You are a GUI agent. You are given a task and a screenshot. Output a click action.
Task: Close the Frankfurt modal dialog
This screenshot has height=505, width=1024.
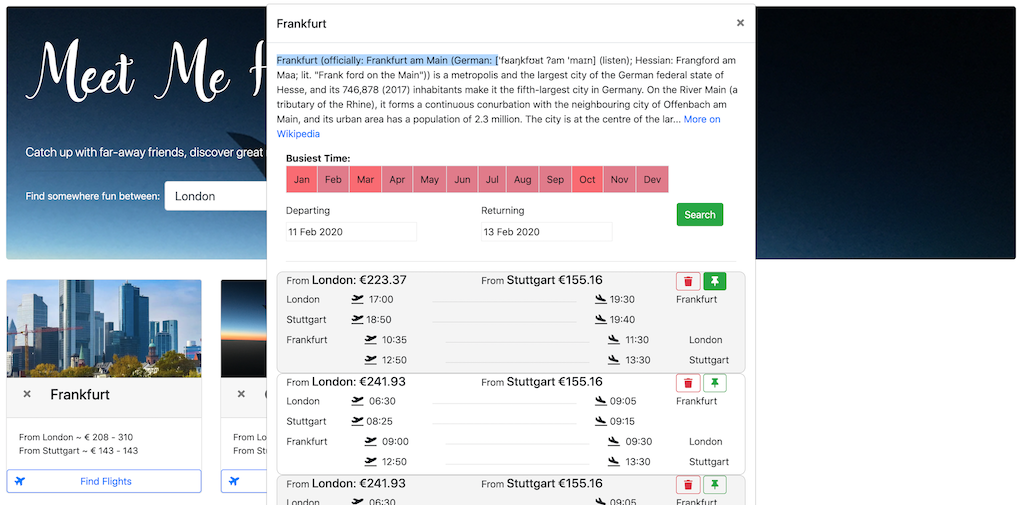pyautogui.click(x=740, y=23)
